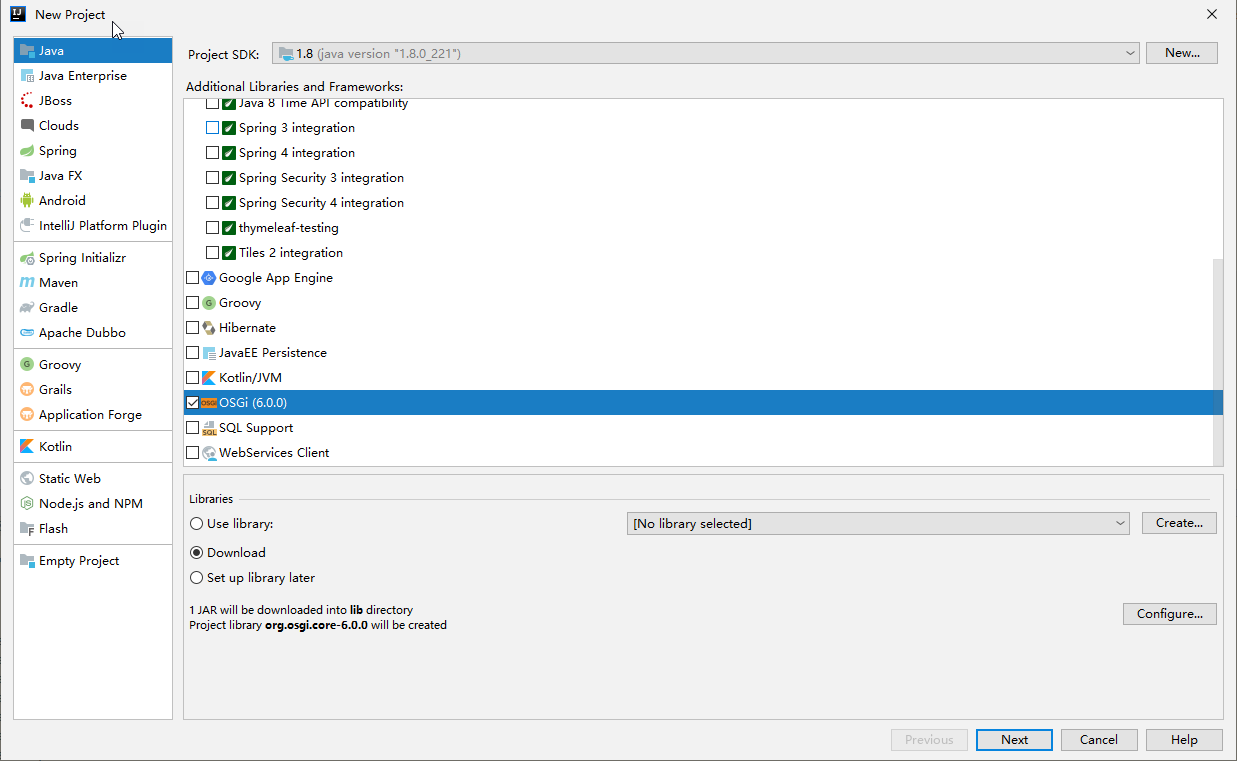Select the Download radio button
The width and height of the screenshot is (1237, 761).
[x=196, y=553]
